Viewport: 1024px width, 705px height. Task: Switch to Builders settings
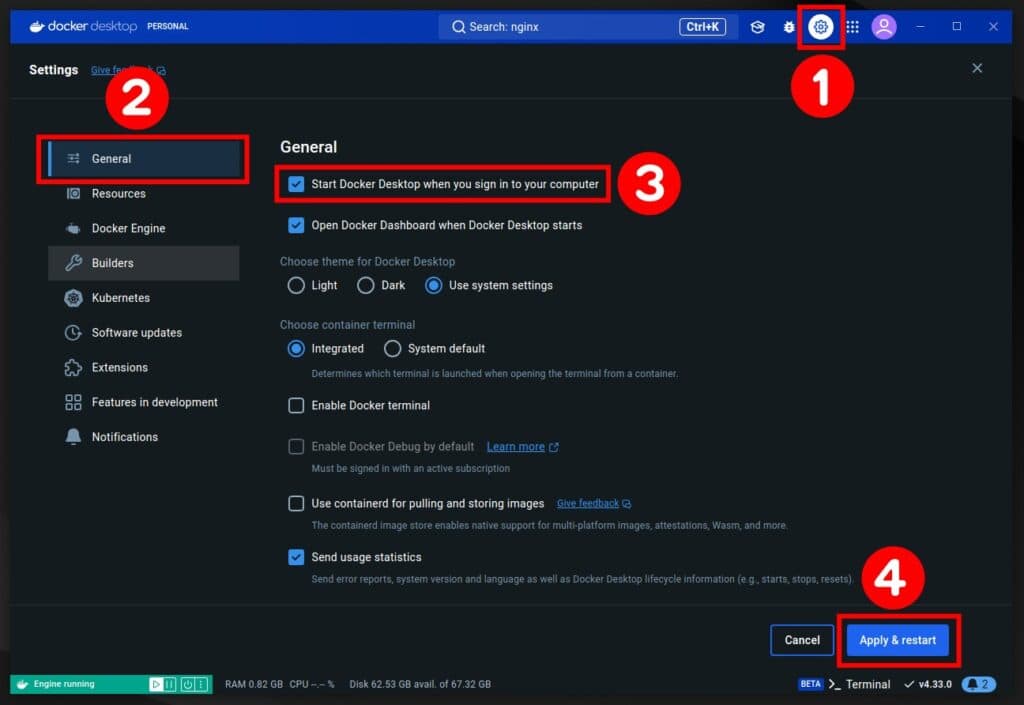point(144,263)
